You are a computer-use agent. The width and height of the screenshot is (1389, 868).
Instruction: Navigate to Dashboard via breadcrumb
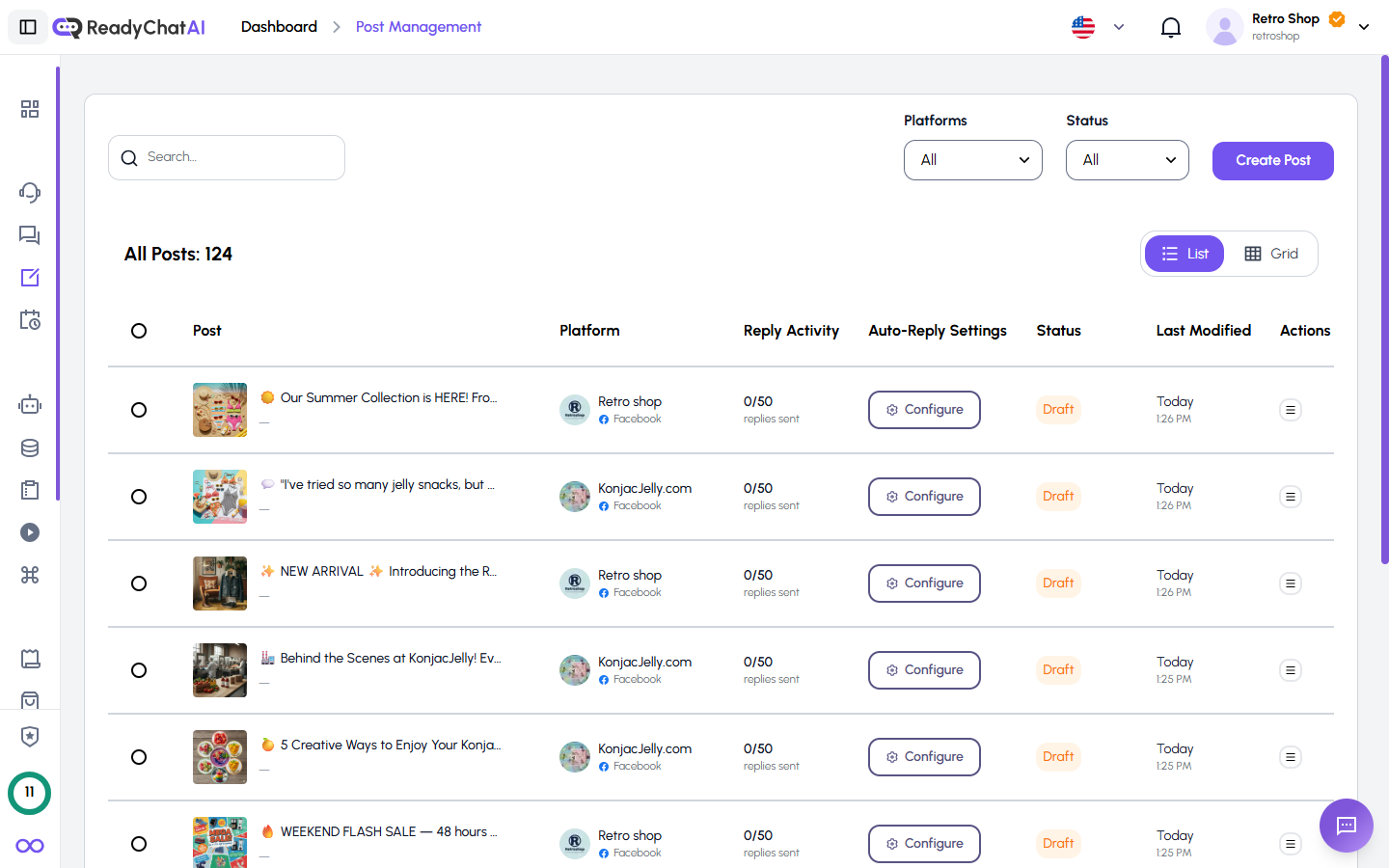pyautogui.click(x=279, y=26)
